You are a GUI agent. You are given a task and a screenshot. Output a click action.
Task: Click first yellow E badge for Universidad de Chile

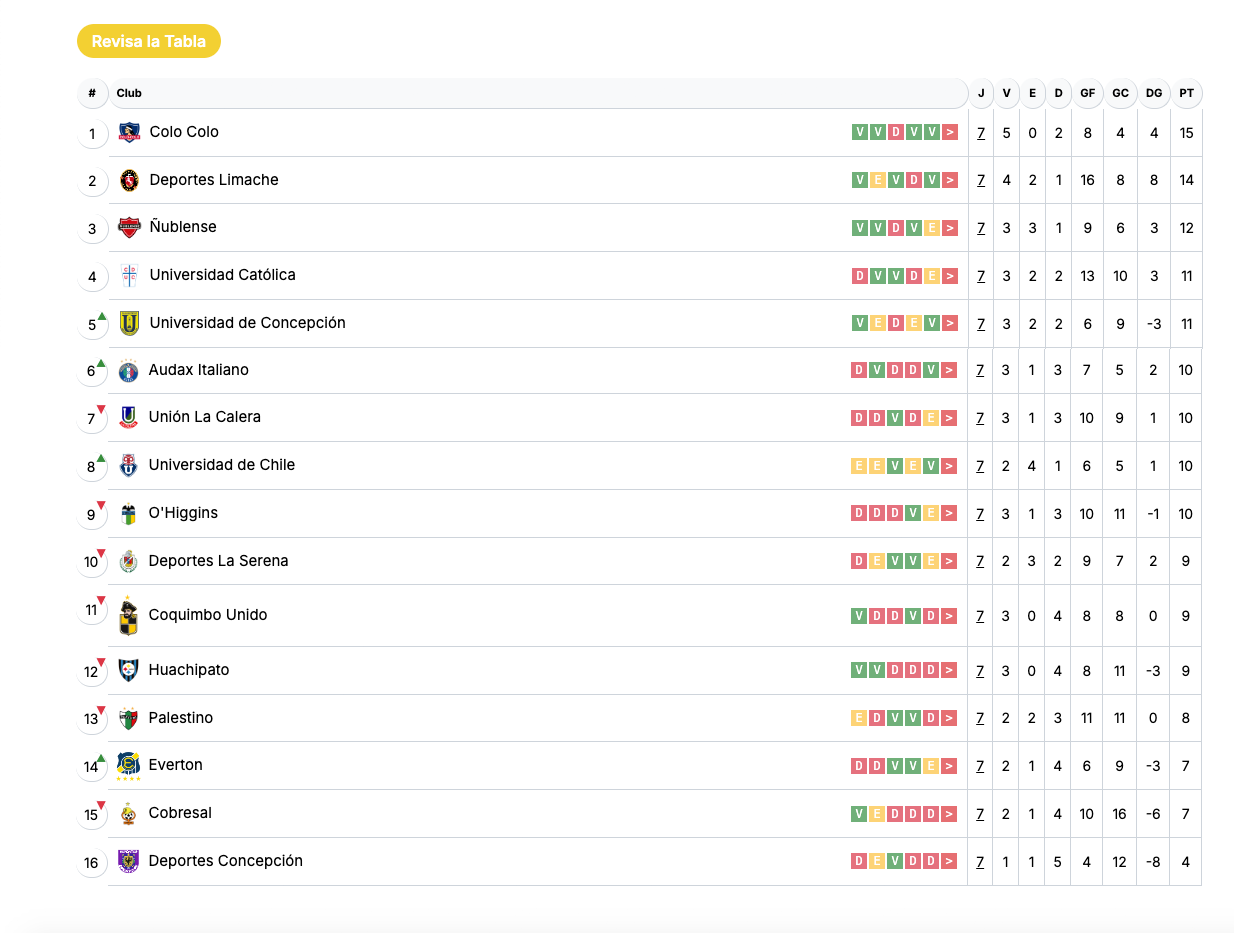tap(859, 466)
